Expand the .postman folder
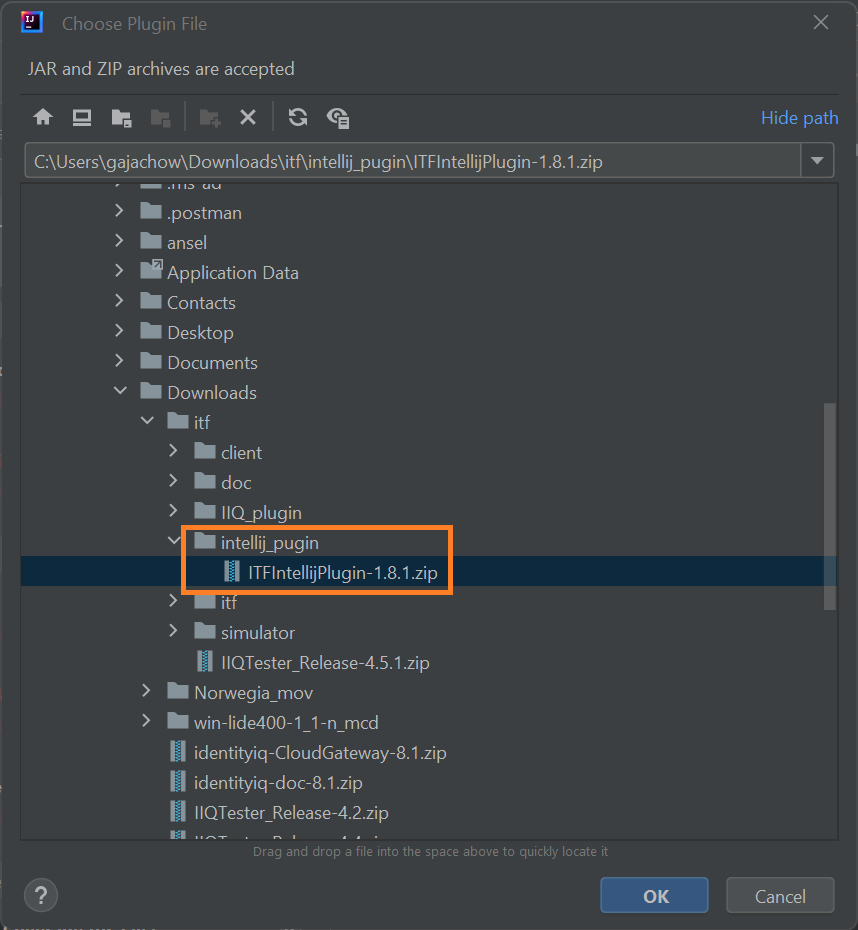 click(119, 211)
